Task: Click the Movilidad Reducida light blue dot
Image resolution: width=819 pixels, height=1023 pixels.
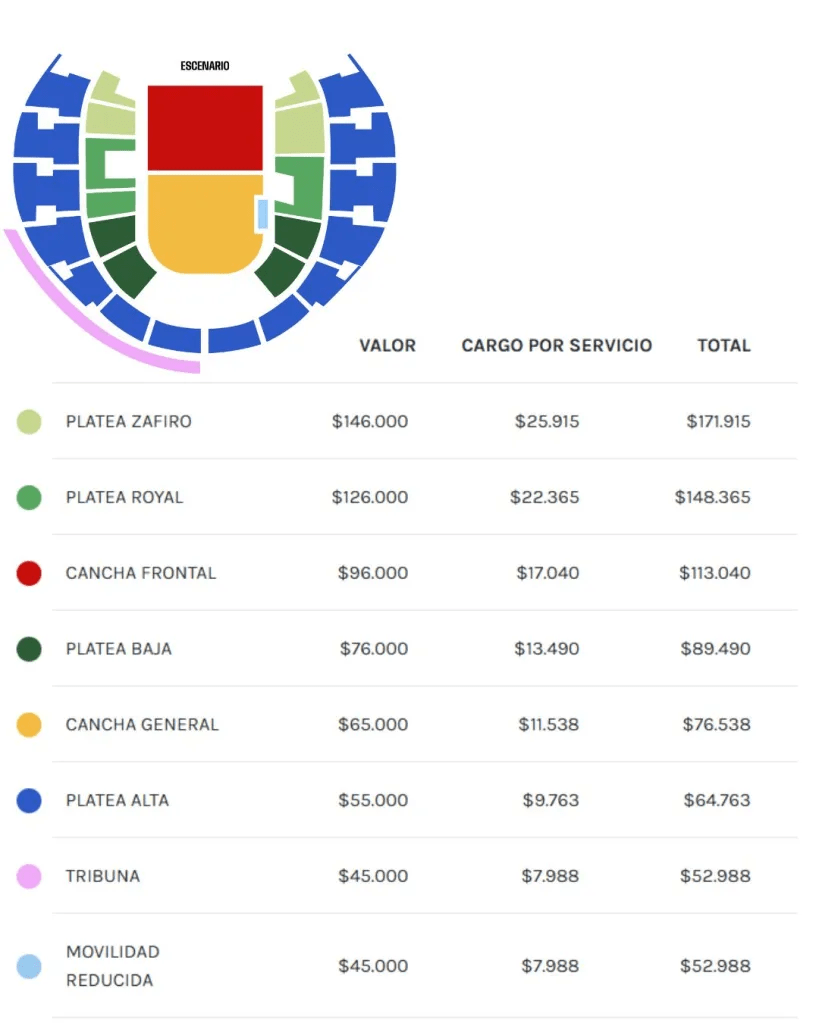Action: coord(29,966)
